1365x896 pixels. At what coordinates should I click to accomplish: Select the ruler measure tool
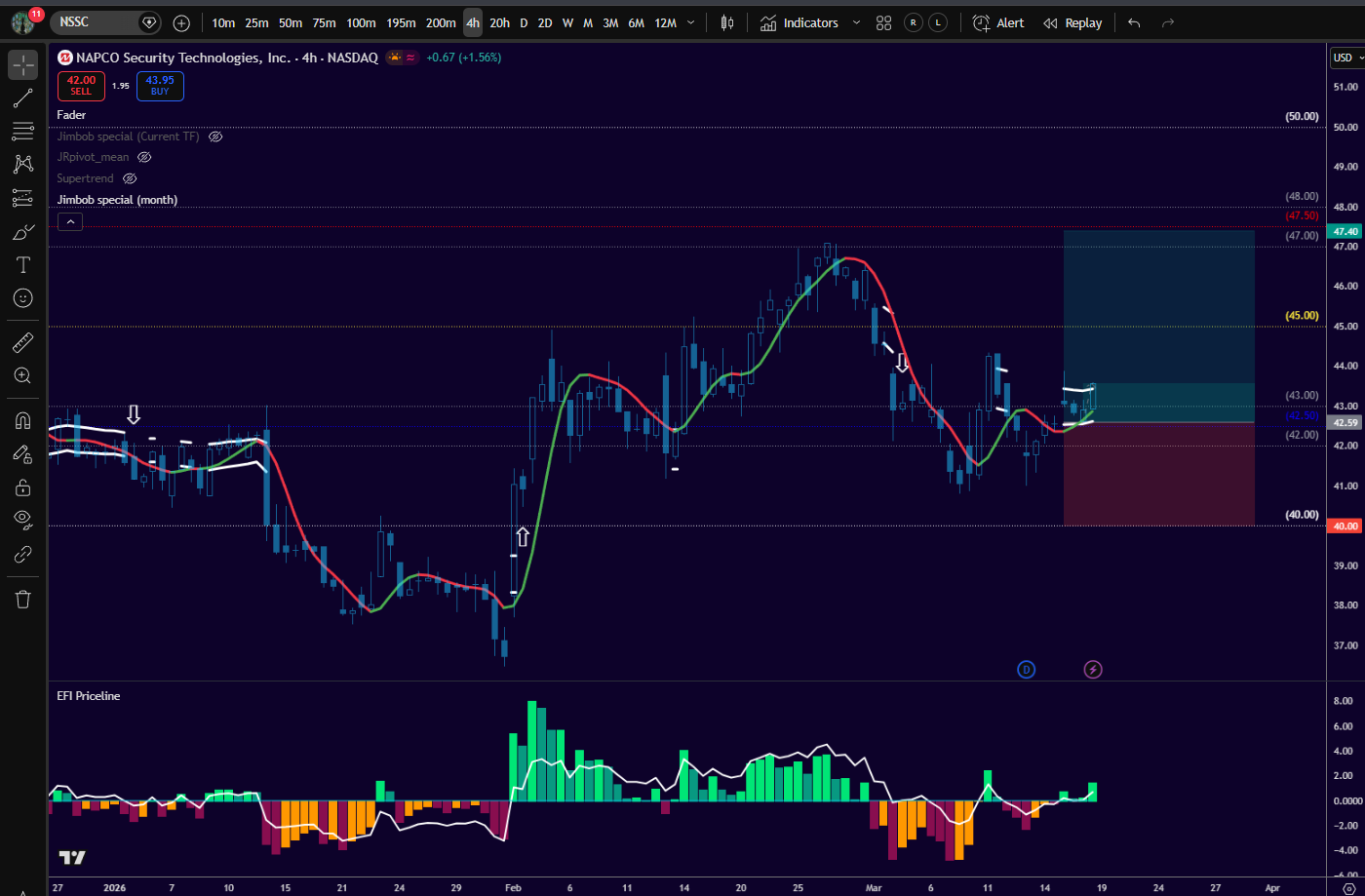pos(23,342)
